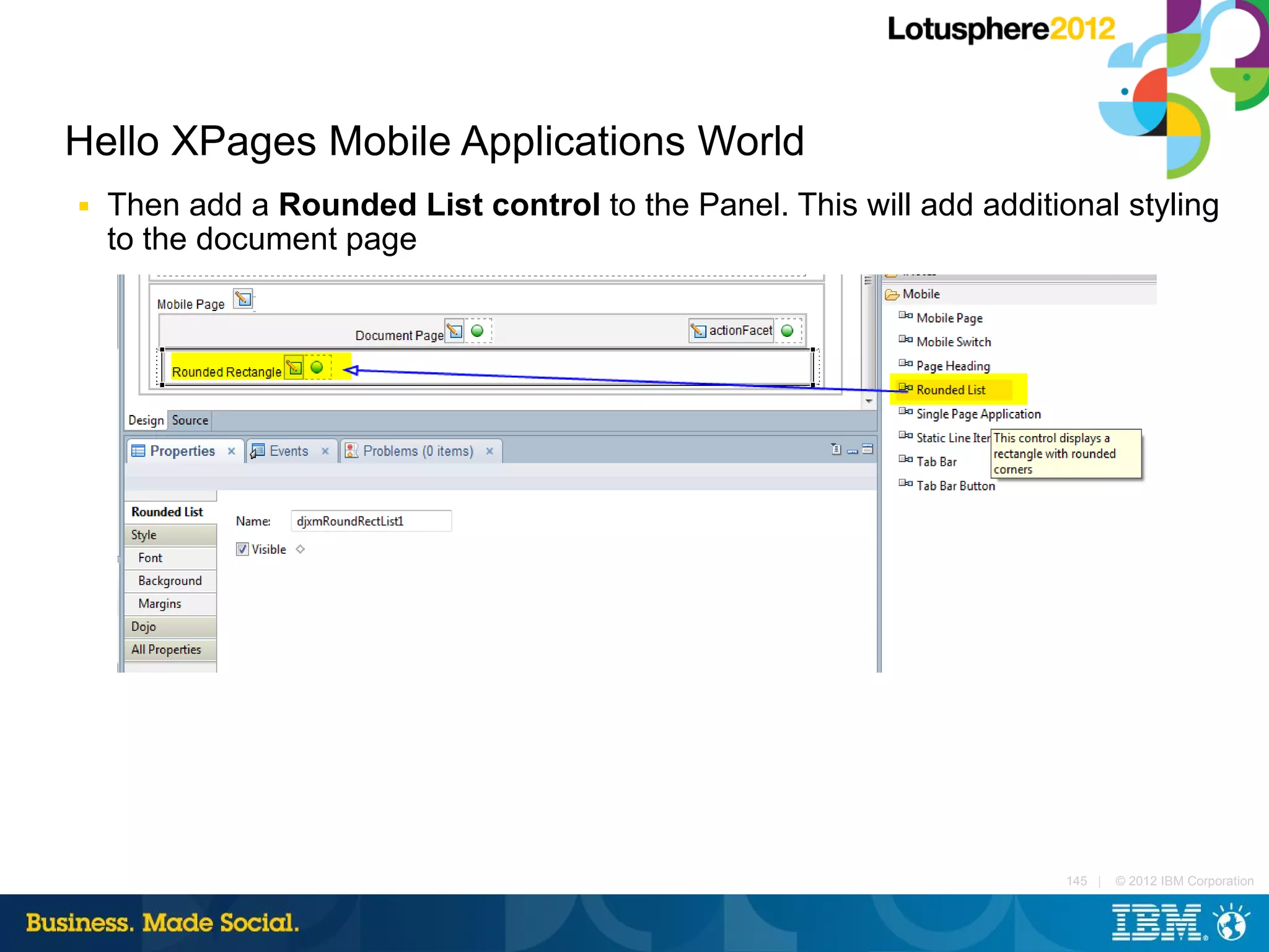This screenshot has height=952, width=1269.
Task: Click the computed-value diamond next to Visible
Action: (x=301, y=549)
